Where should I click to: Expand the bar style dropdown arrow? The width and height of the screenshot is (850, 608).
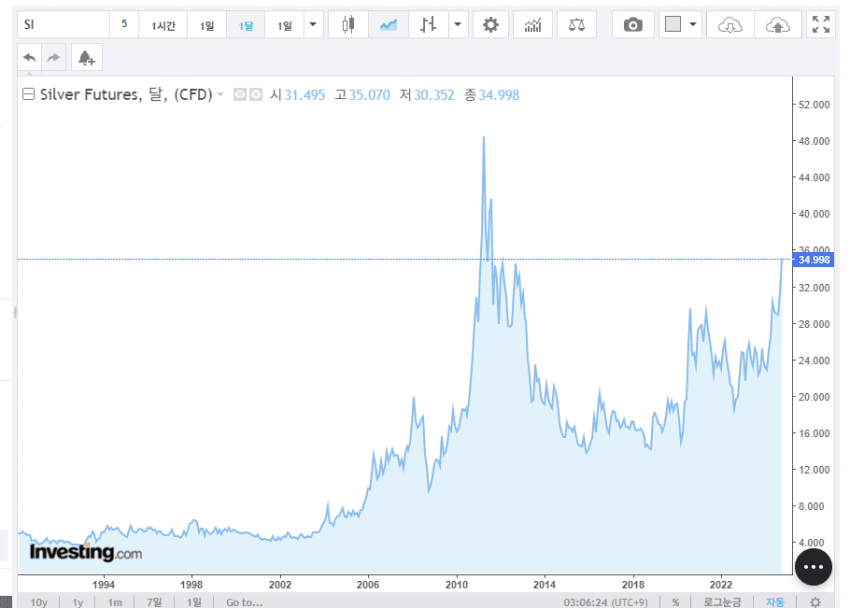pyautogui.click(x=457, y=25)
